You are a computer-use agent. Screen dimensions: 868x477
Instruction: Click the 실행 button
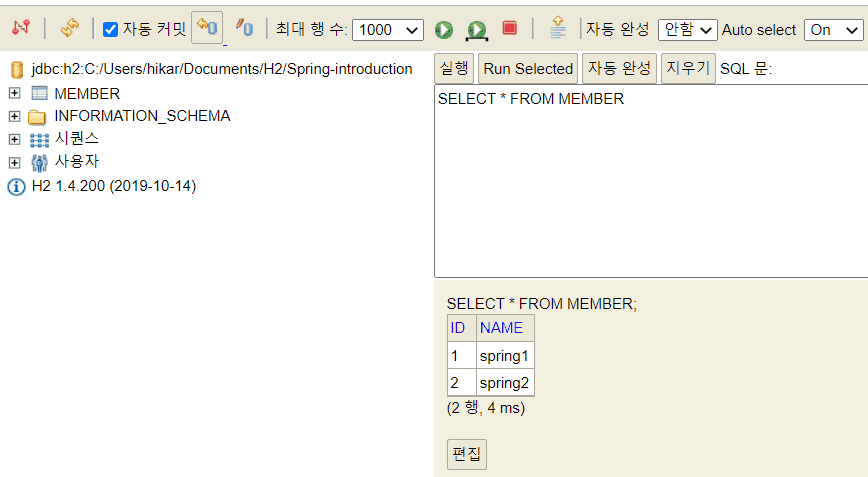pyautogui.click(x=454, y=69)
